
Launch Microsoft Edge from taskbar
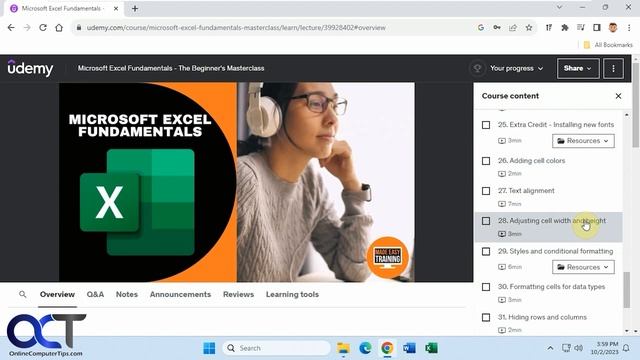coord(365,348)
